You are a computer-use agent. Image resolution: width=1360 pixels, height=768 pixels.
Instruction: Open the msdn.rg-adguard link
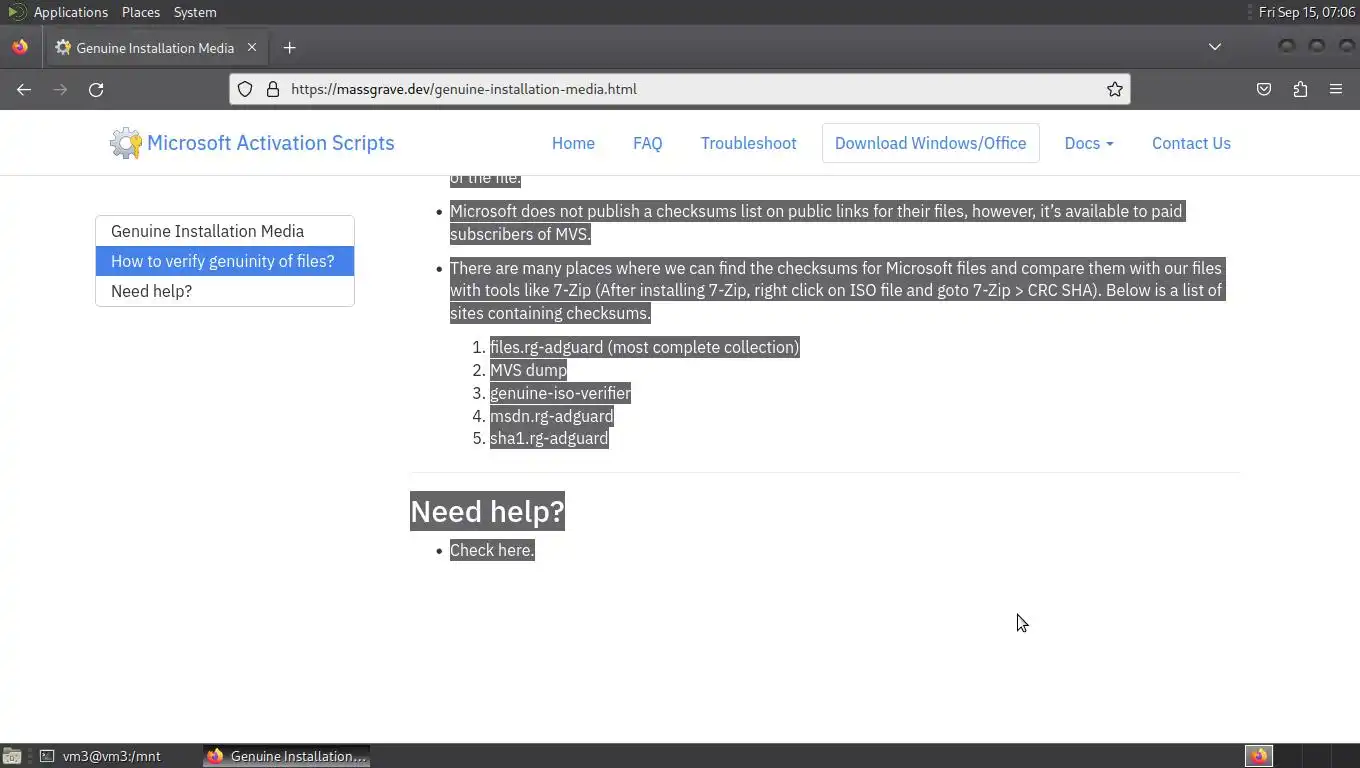click(x=551, y=416)
